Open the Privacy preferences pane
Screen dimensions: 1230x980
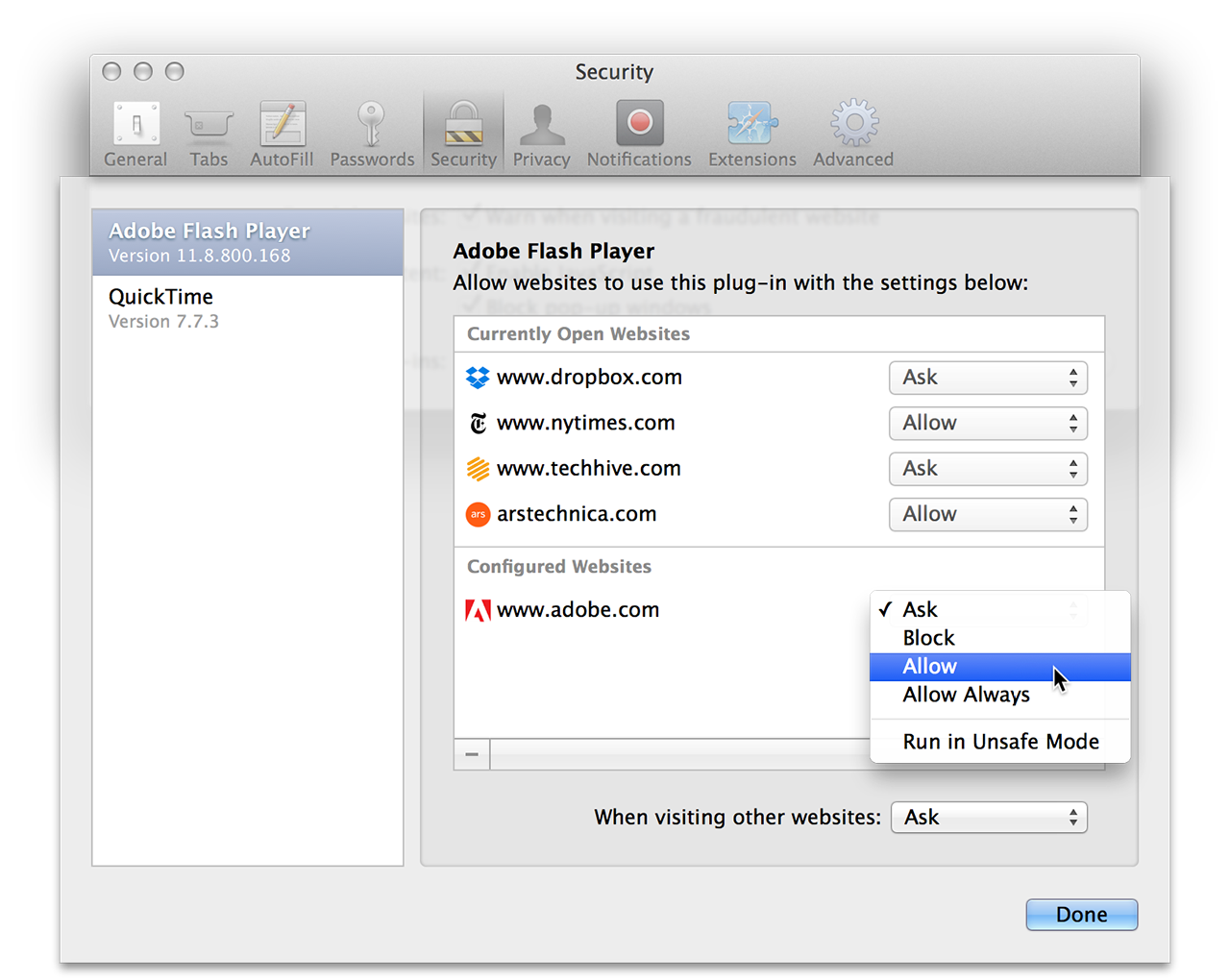(x=541, y=135)
